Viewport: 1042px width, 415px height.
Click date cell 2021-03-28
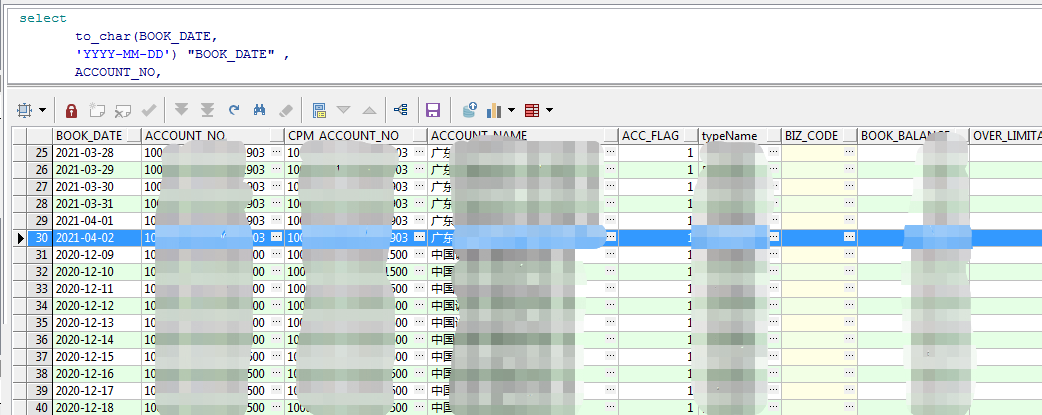click(97, 153)
